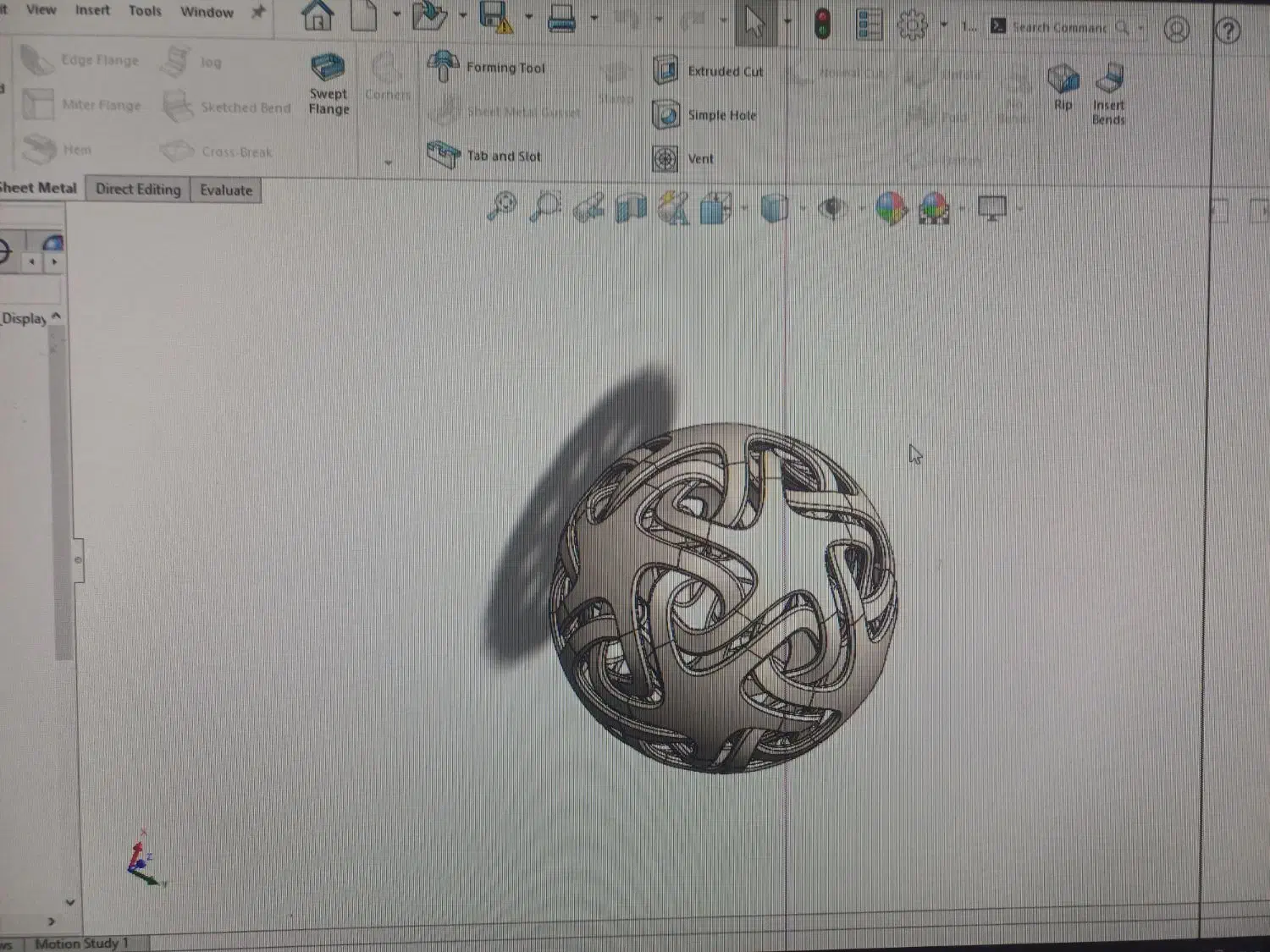Toggle the pin icon on the CommandManager
This screenshot has width=1270, height=952.
[258, 12]
